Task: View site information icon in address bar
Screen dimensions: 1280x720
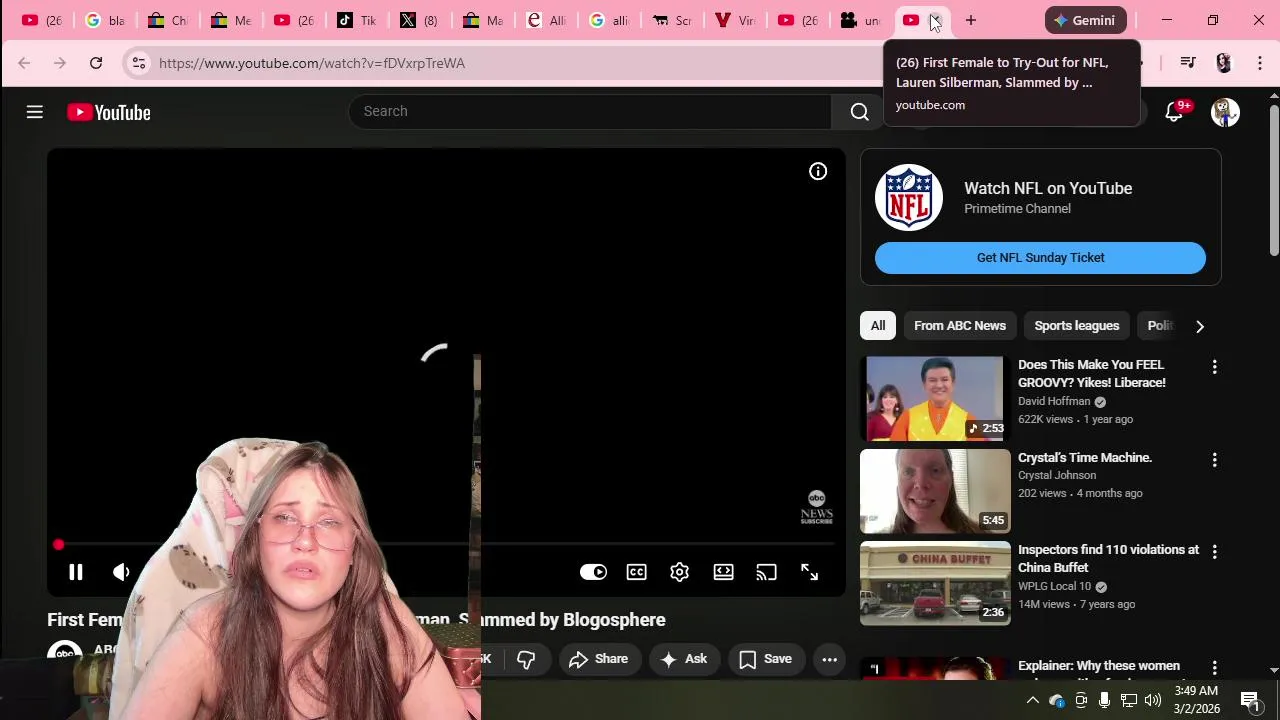Action: click(139, 63)
